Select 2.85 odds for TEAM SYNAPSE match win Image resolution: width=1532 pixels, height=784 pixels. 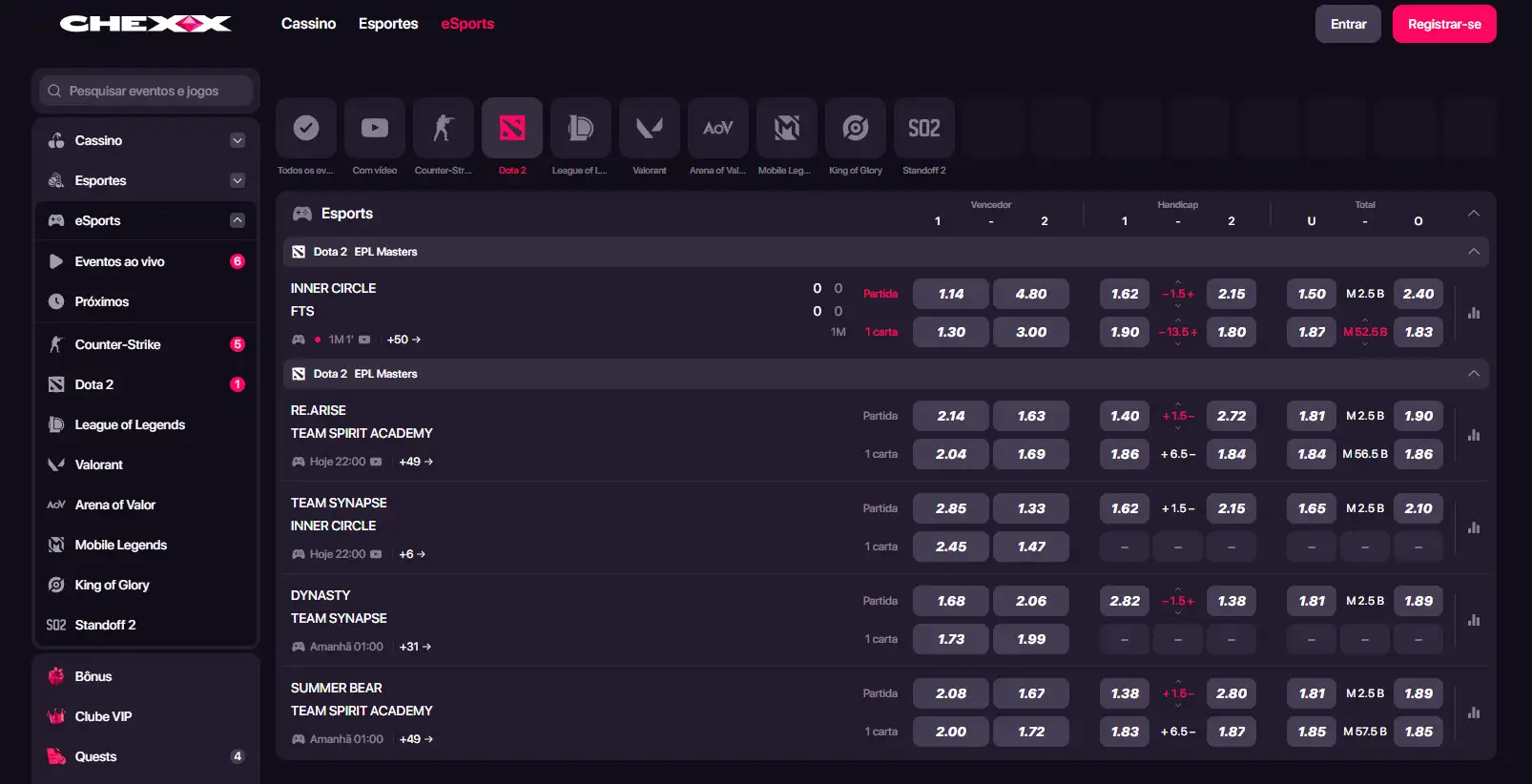pyautogui.click(x=951, y=508)
